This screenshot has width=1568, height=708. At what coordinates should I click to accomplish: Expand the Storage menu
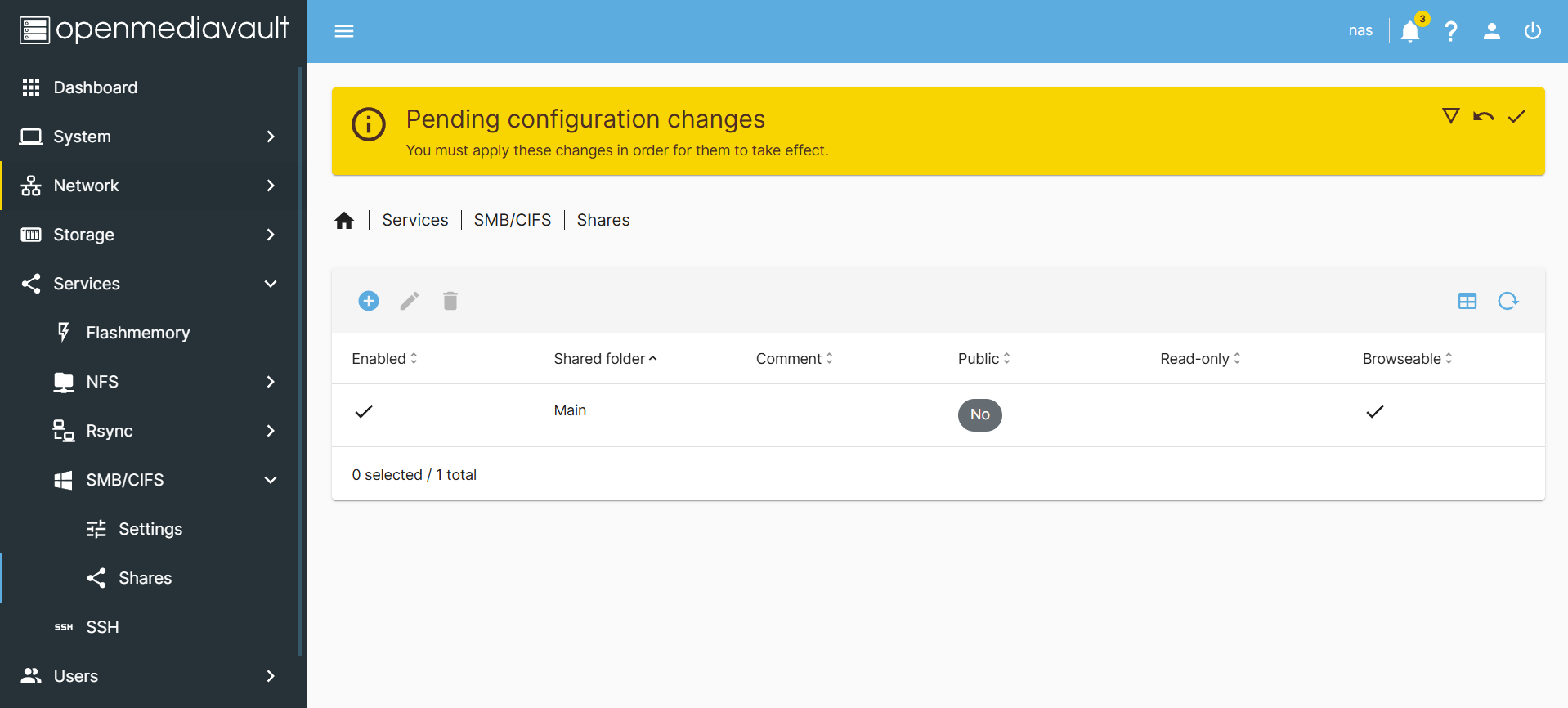[150, 235]
